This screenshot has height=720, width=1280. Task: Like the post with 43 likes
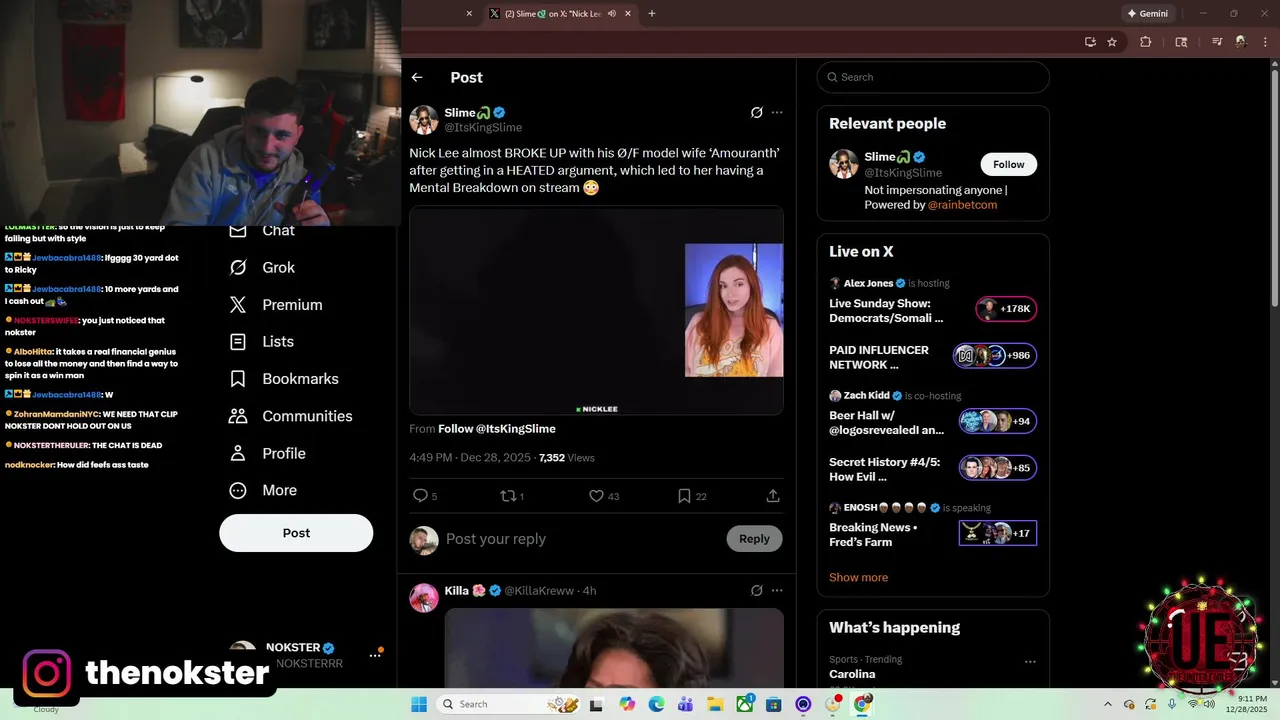(x=603, y=496)
